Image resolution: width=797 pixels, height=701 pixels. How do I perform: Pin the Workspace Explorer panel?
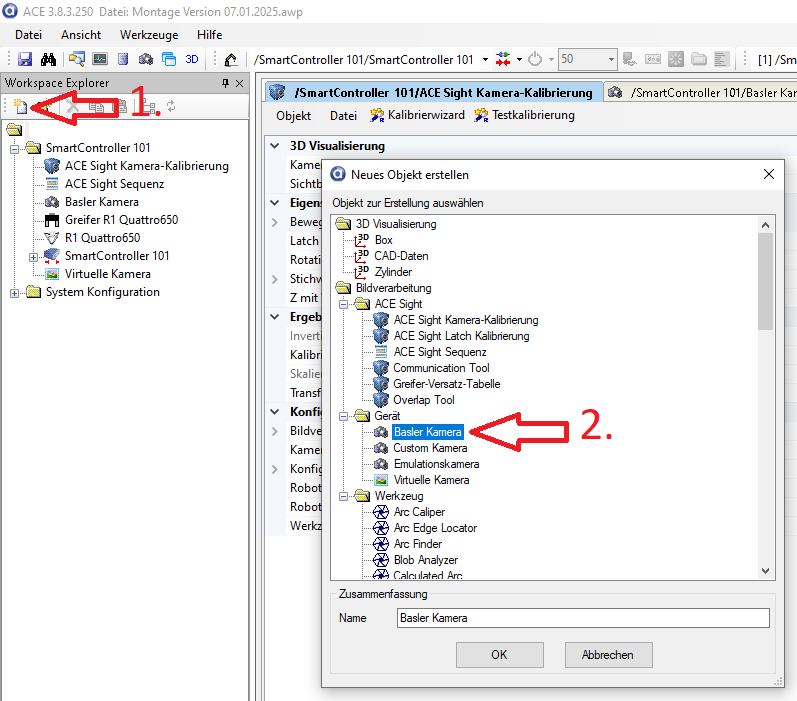click(225, 83)
